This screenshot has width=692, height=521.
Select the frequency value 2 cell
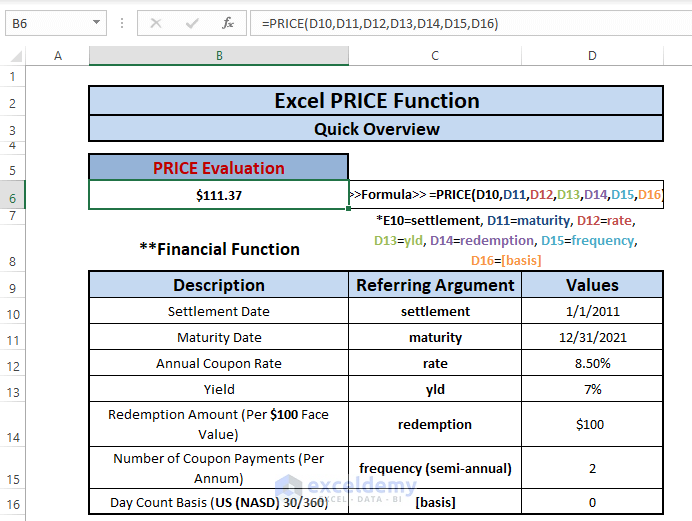(x=592, y=468)
